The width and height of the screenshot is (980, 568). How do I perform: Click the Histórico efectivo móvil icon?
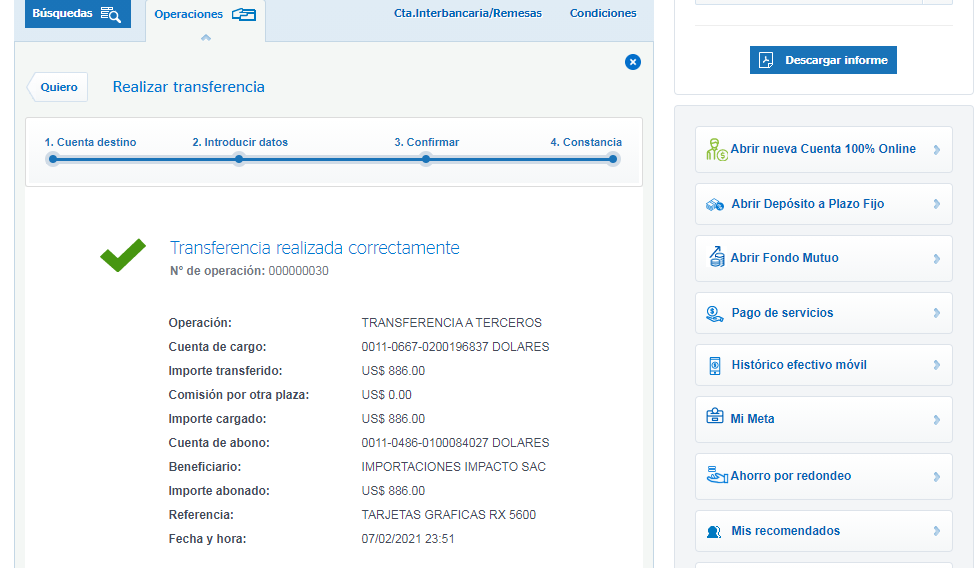pyautogui.click(x=715, y=365)
